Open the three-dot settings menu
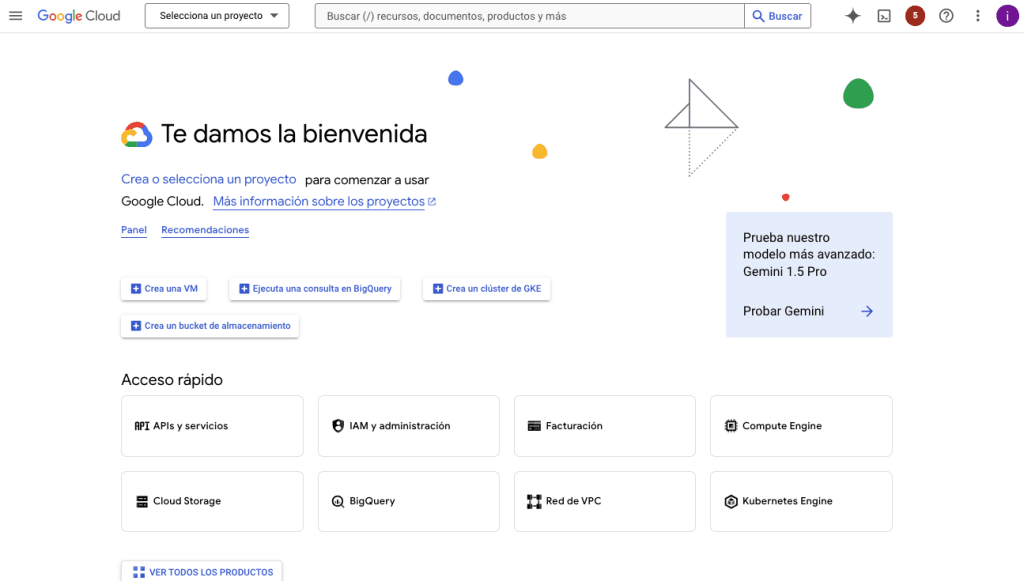Image resolution: width=1024 pixels, height=581 pixels. tap(978, 16)
